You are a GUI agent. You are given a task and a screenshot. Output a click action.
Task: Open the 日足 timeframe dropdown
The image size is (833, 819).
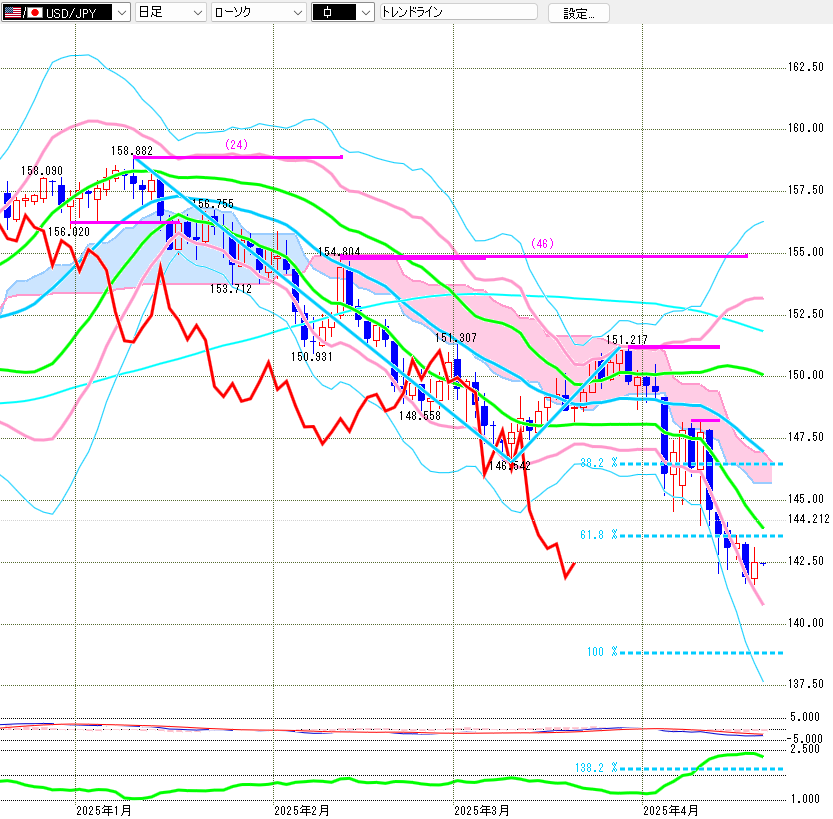[x=171, y=12]
